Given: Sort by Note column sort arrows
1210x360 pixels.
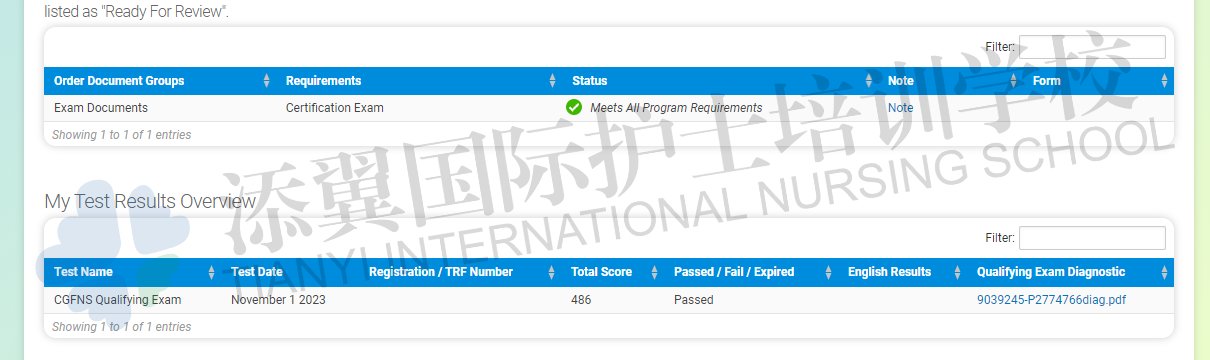Looking at the screenshot, I should pyautogui.click(x=1013, y=81).
